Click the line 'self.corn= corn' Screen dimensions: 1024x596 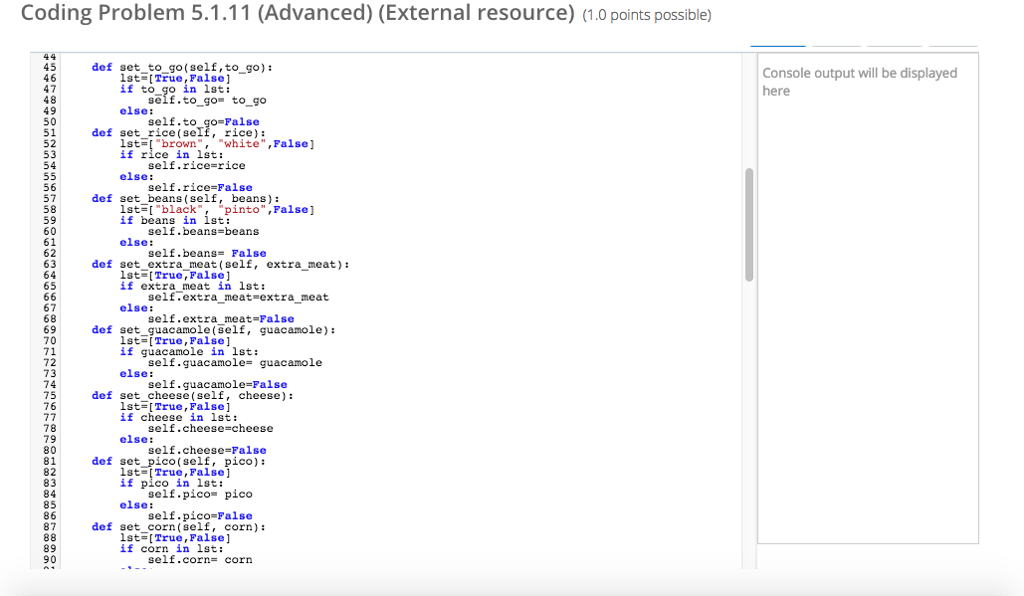point(200,560)
